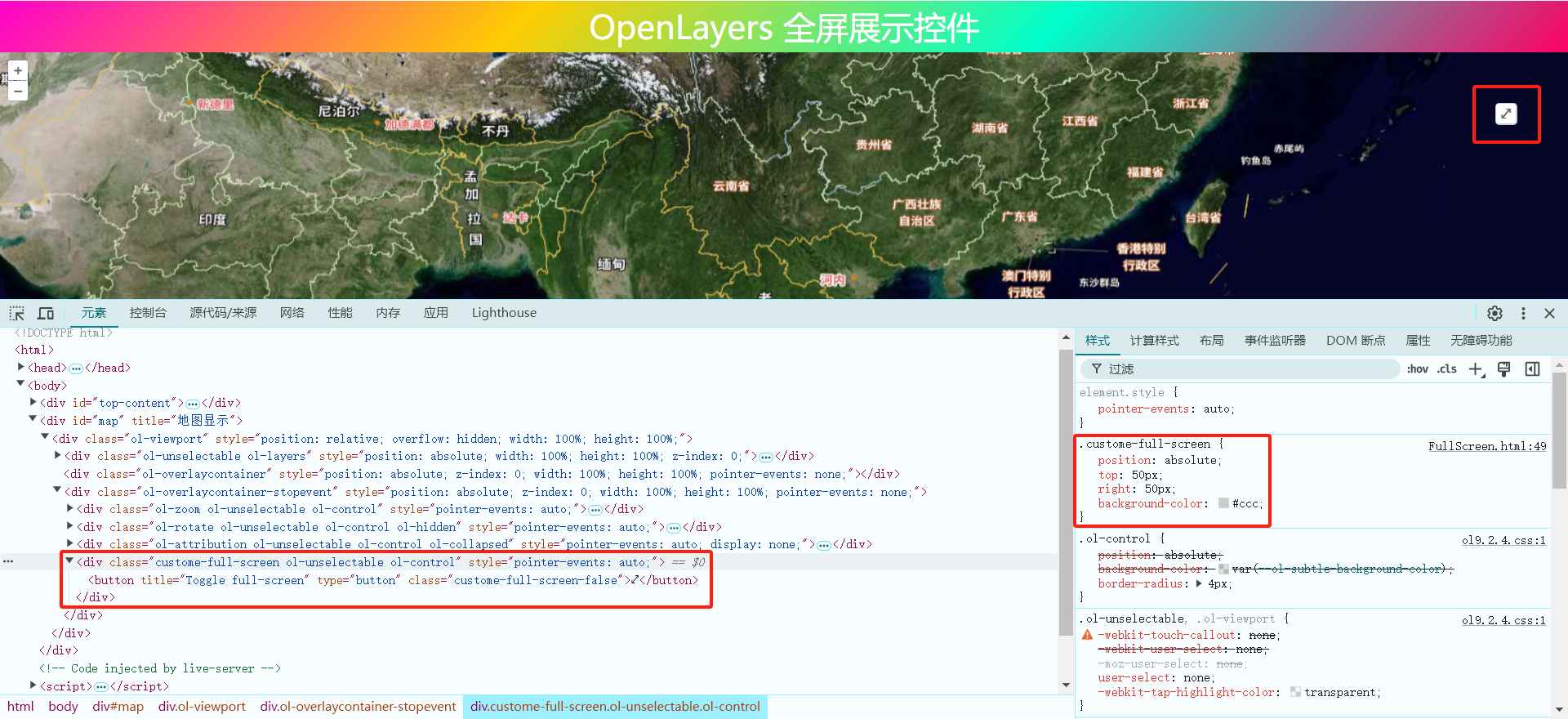1568x719 pixels.
Task: Expand the head element node
Action: 20,368
